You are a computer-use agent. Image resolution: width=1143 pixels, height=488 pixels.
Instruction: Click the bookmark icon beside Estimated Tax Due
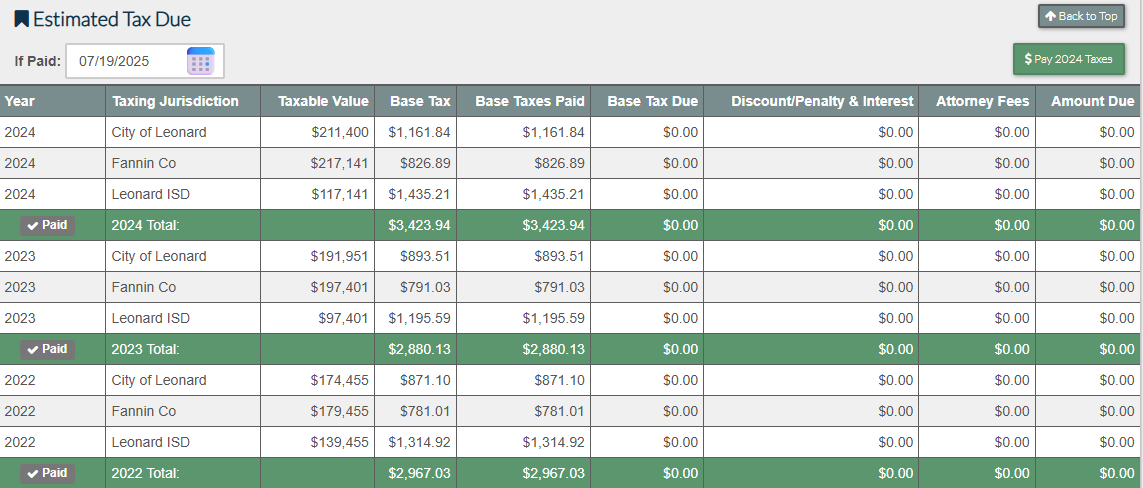tap(21, 19)
